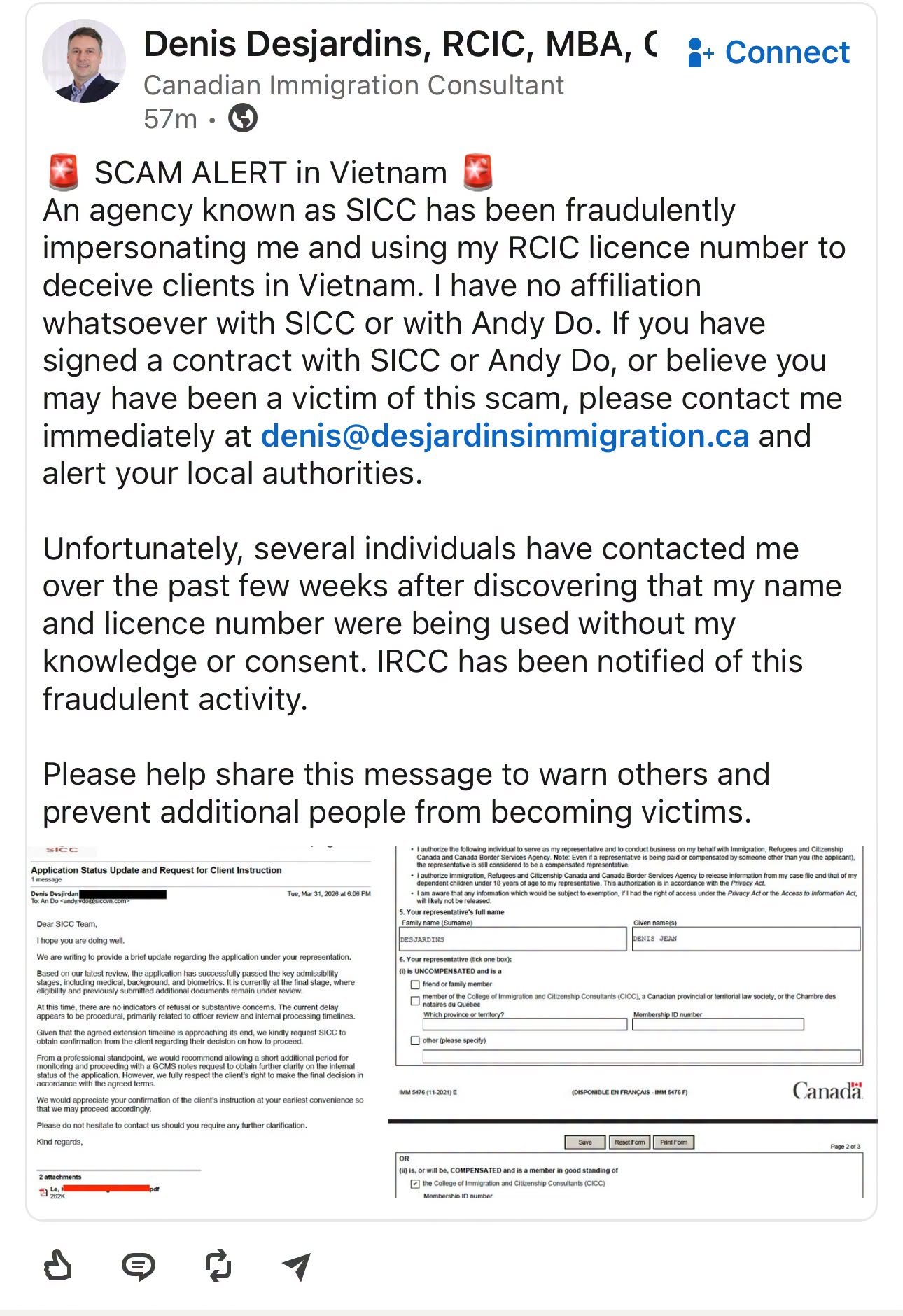
Task: Open denis@desjardinsimmigration.ca email link
Action: (505, 436)
